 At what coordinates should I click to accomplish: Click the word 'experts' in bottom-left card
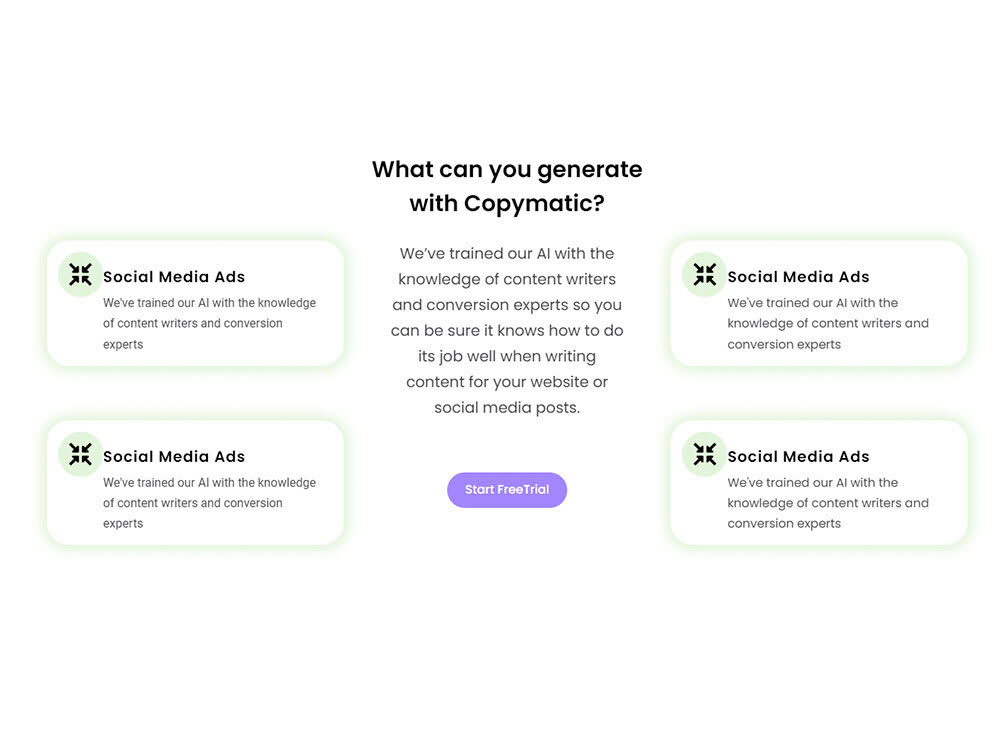coord(123,524)
